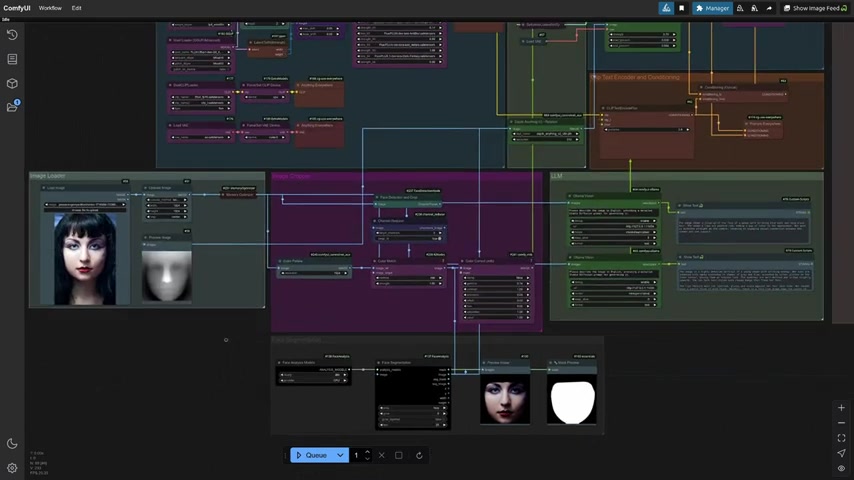Click the Show Image Feed button
The width and height of the screenshot is (854, 480).
tap(814, 8)
